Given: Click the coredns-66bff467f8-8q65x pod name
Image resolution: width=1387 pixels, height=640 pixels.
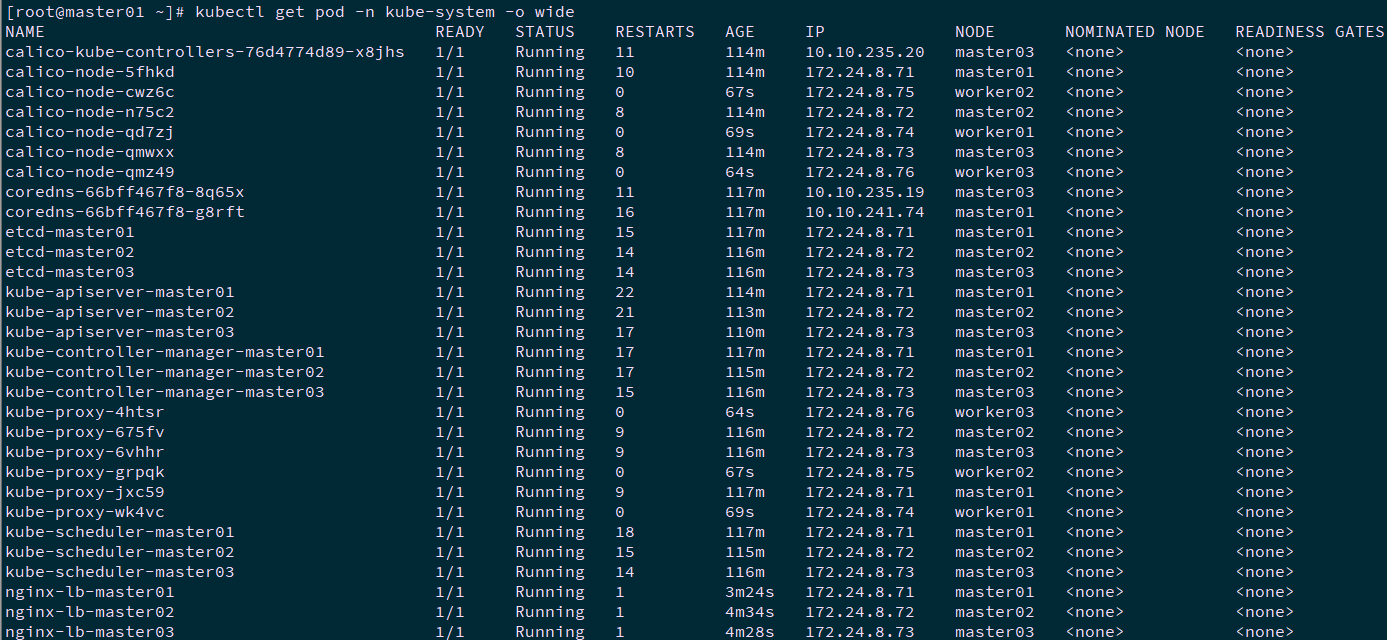Looking at the screenshot, I should coord(124,192).
